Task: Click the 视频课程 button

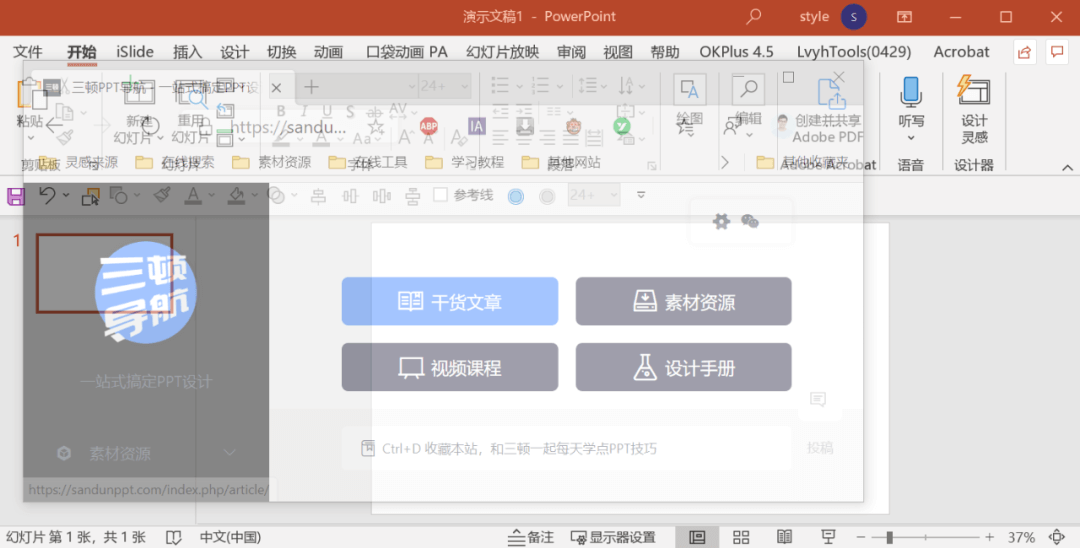Action: [450, 367]
